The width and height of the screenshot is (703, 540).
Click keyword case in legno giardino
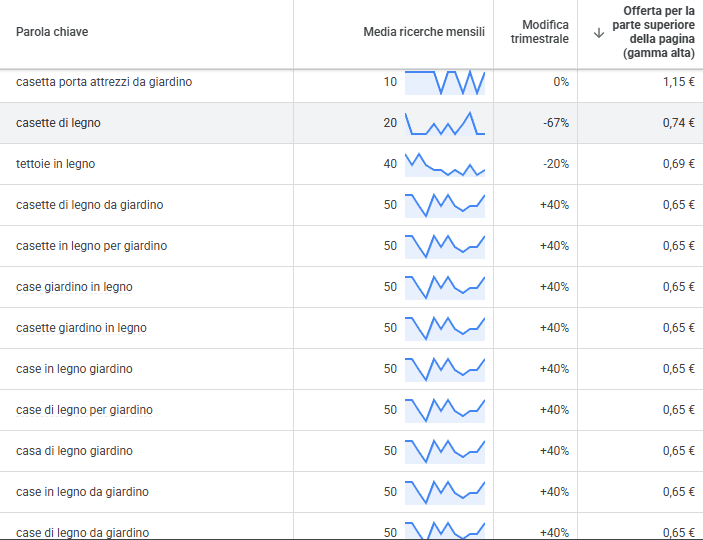74,369
